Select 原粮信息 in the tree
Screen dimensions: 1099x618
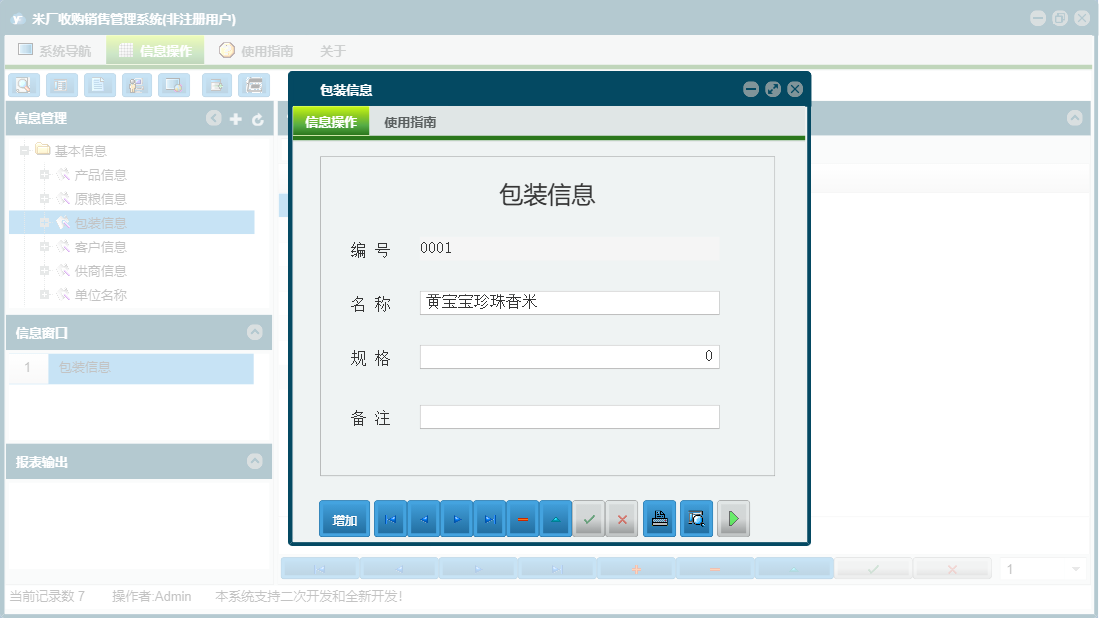[x=100, y=199]
